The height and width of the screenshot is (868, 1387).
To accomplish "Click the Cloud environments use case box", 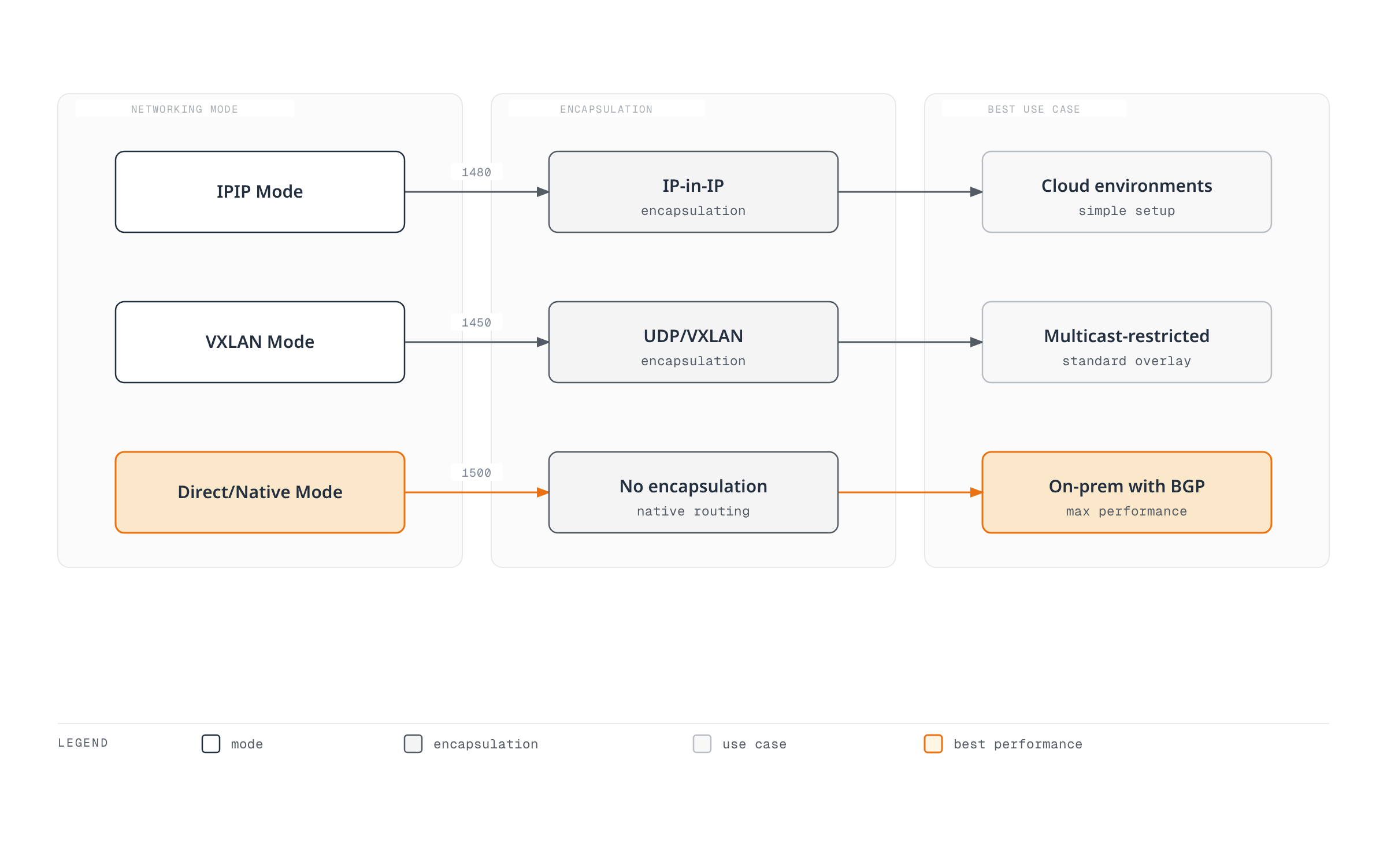I will coord(1127,192).
